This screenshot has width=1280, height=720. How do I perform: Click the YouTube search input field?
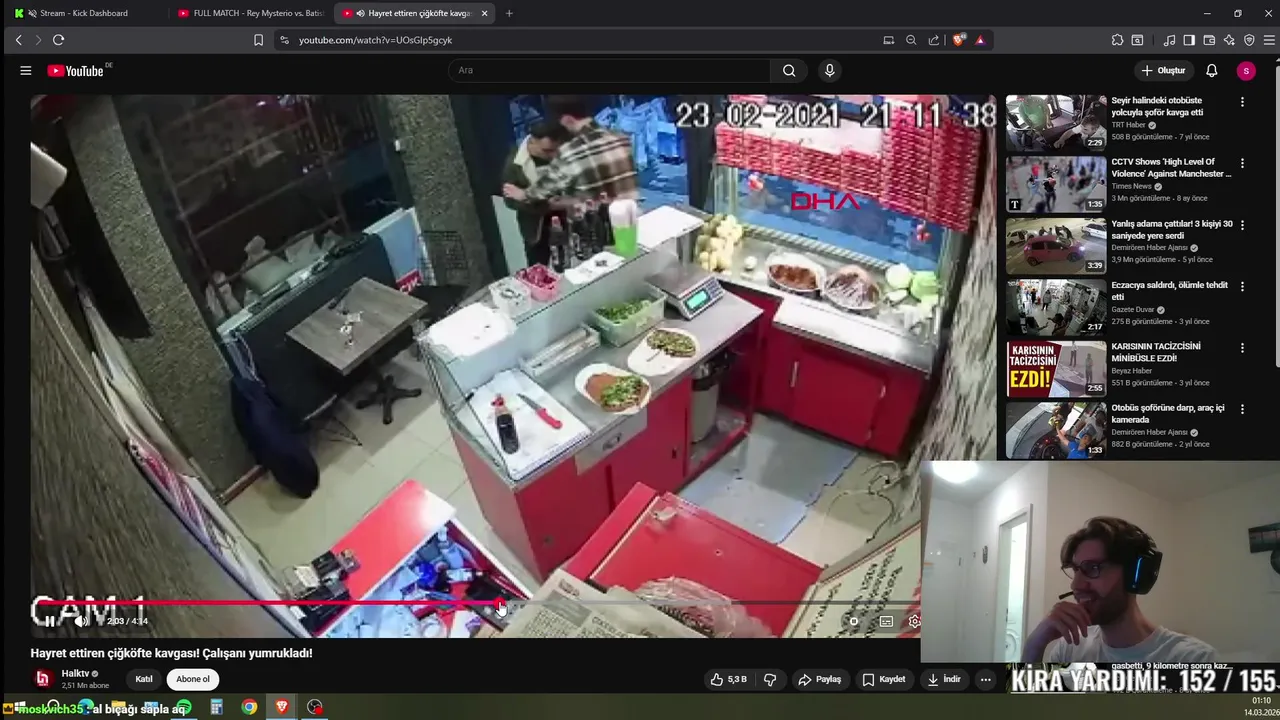(609, 71)
